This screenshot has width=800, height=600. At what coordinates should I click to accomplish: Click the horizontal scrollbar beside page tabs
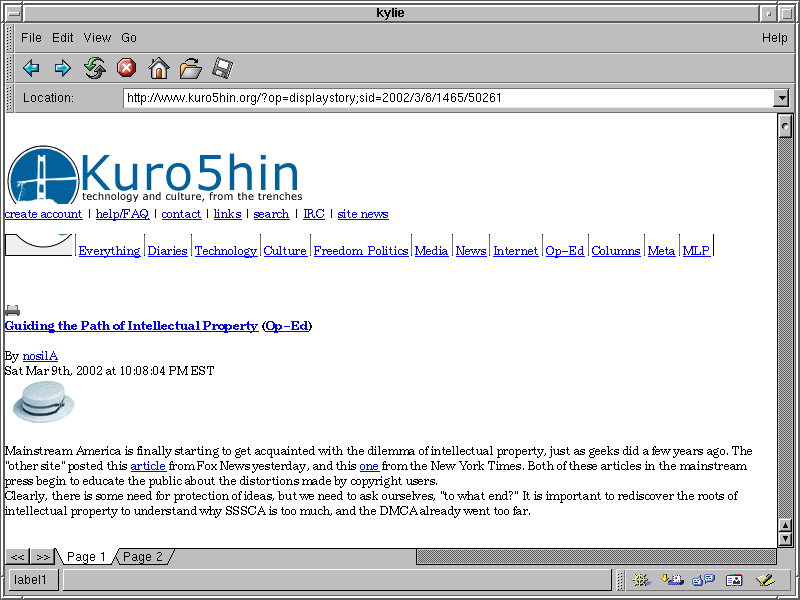tap(596, 557)
